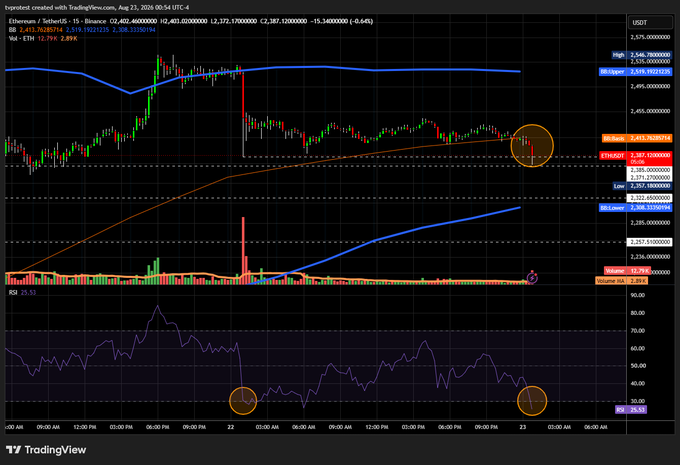Click the 2,575.00 price scale value
Image resolution: width=680 pixels, height=465 pixels.
pos(650,37)
